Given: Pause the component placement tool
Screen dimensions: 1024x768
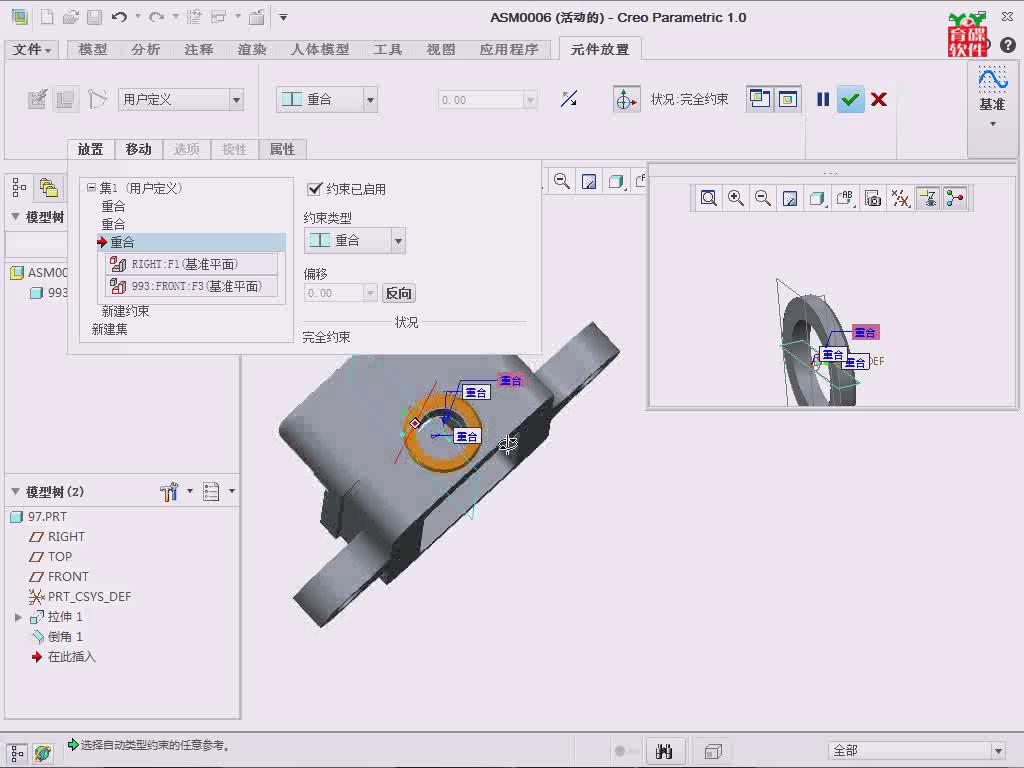Looking at the screenshot, I should tap(823, 99).
